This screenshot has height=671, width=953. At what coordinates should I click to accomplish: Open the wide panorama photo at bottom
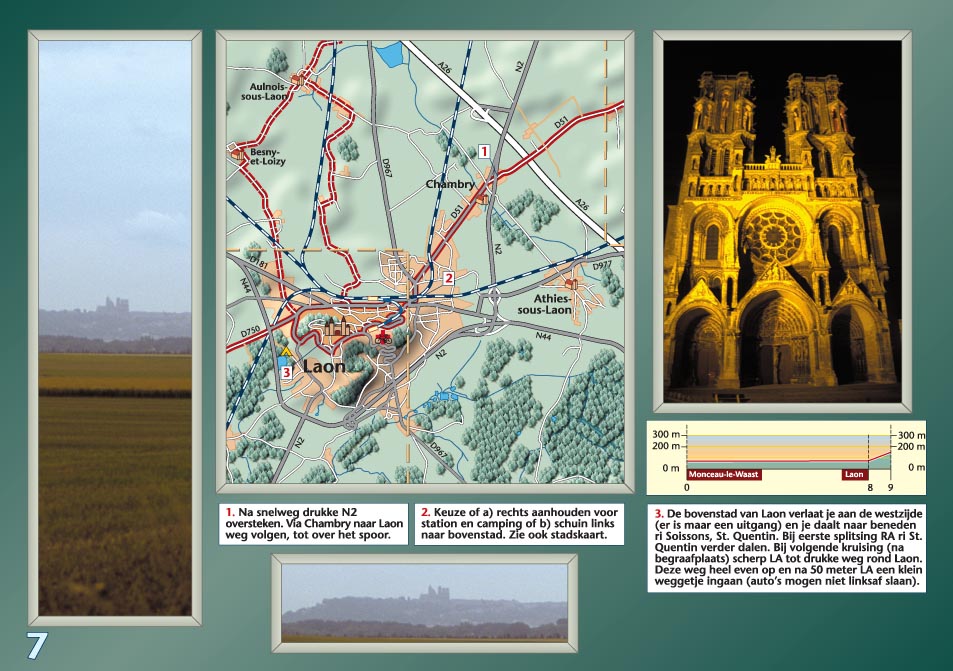pyautogui.click(x=424, y=601)
